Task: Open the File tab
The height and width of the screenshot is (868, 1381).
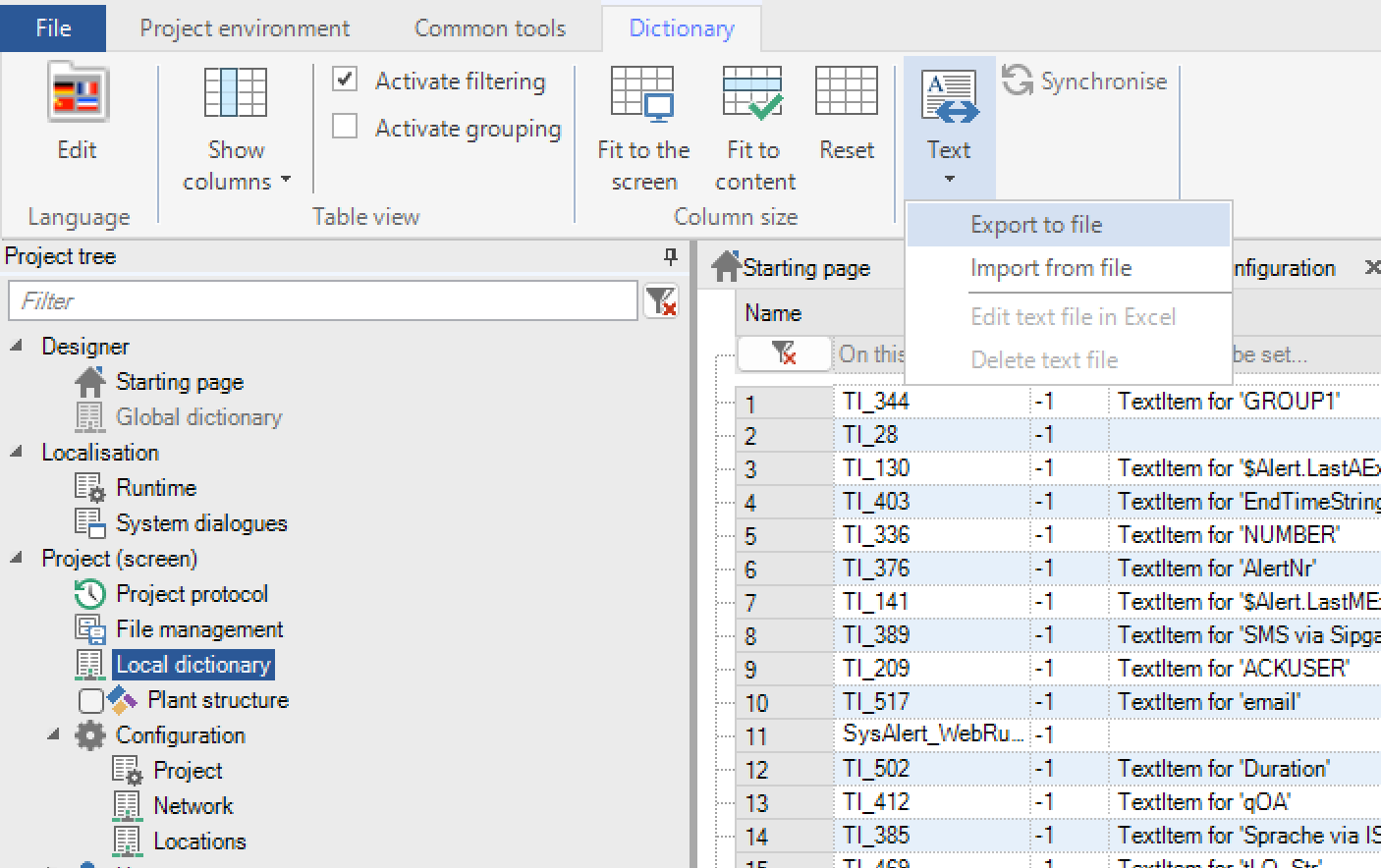Action: tap(53, 27)
